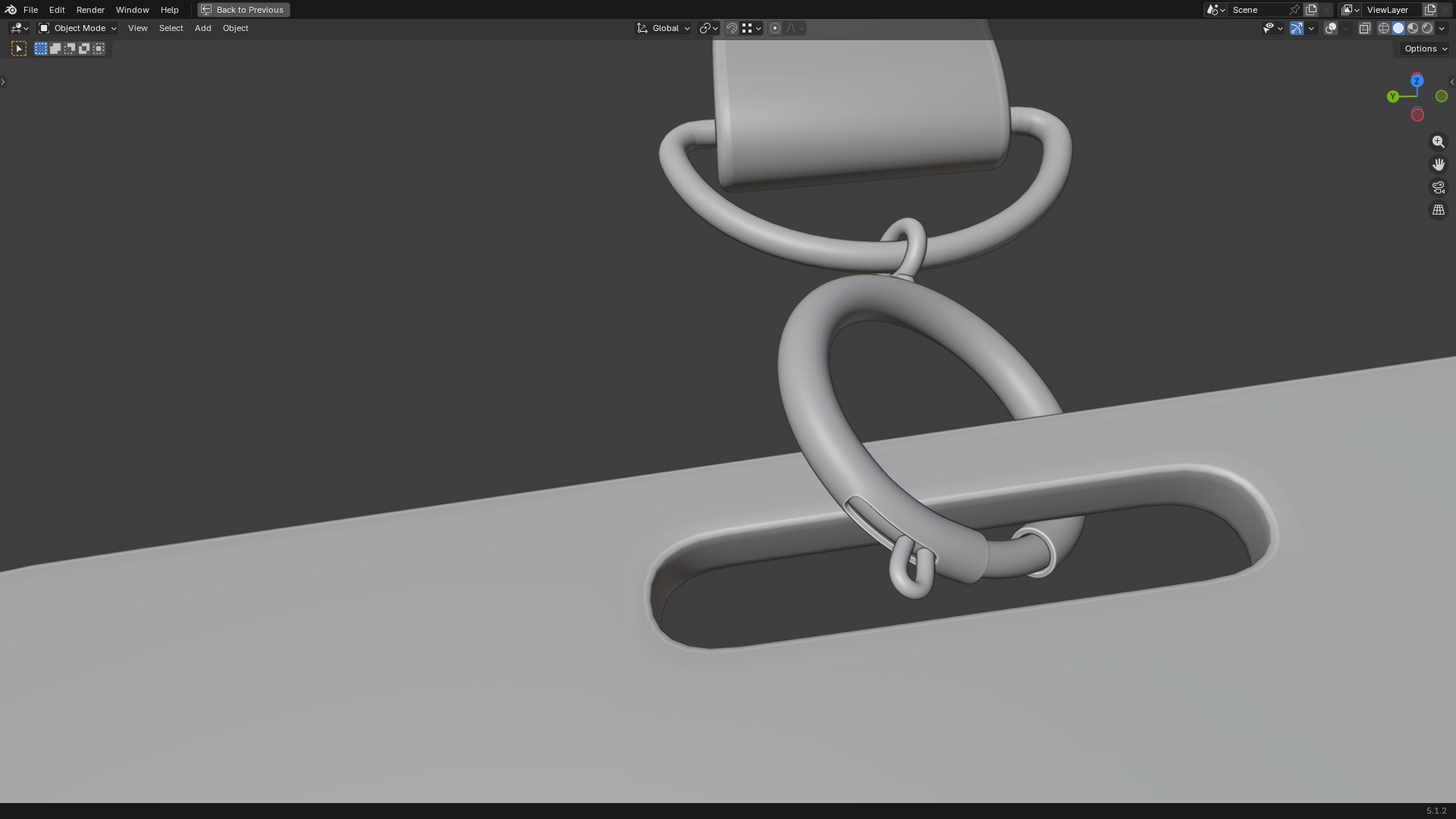1456x819 pixels.
Task: Open the Object Mode dropdown
Action: click(x=77, y=28)
